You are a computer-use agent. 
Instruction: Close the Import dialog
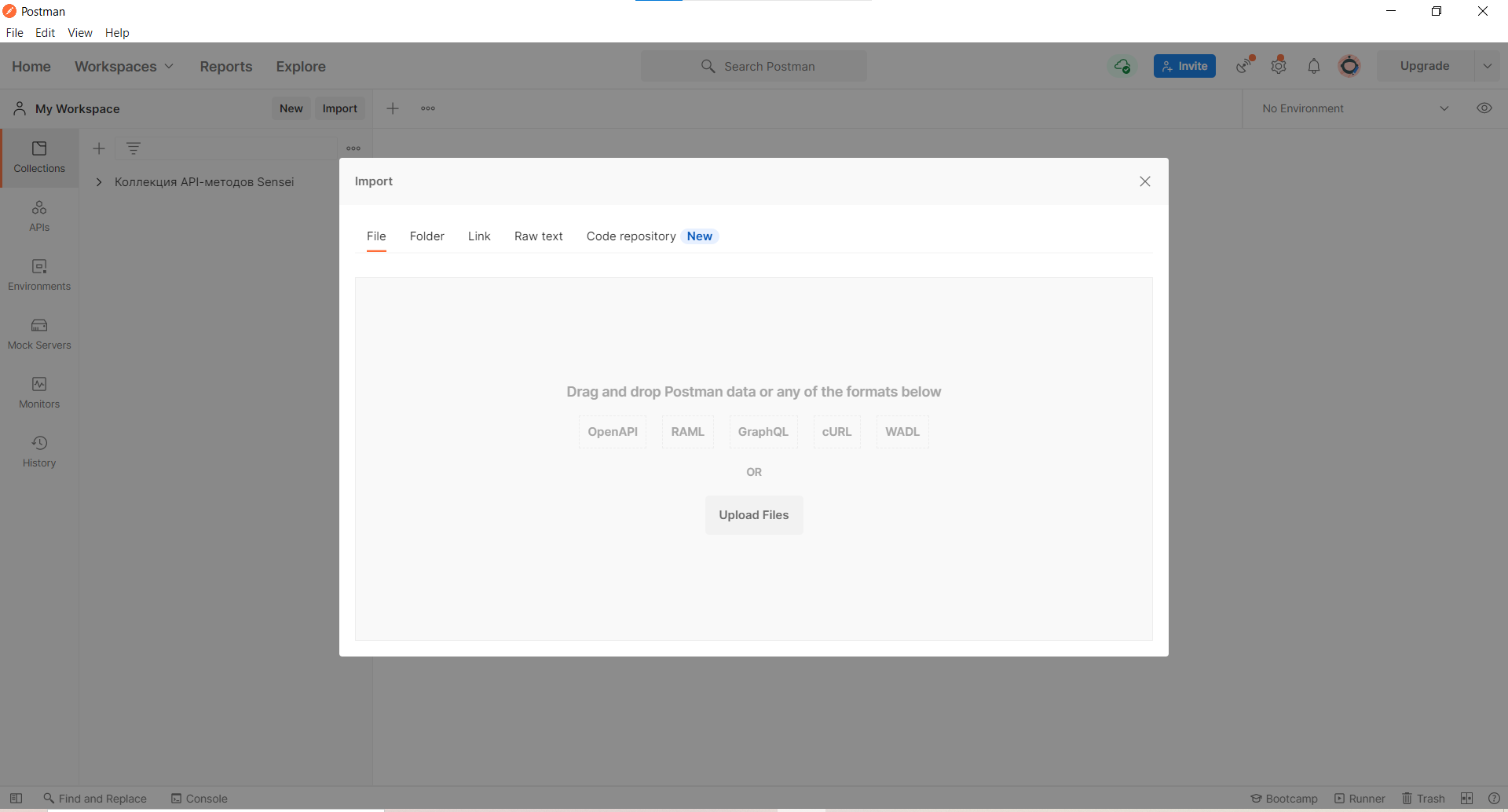coord(1145,181)
